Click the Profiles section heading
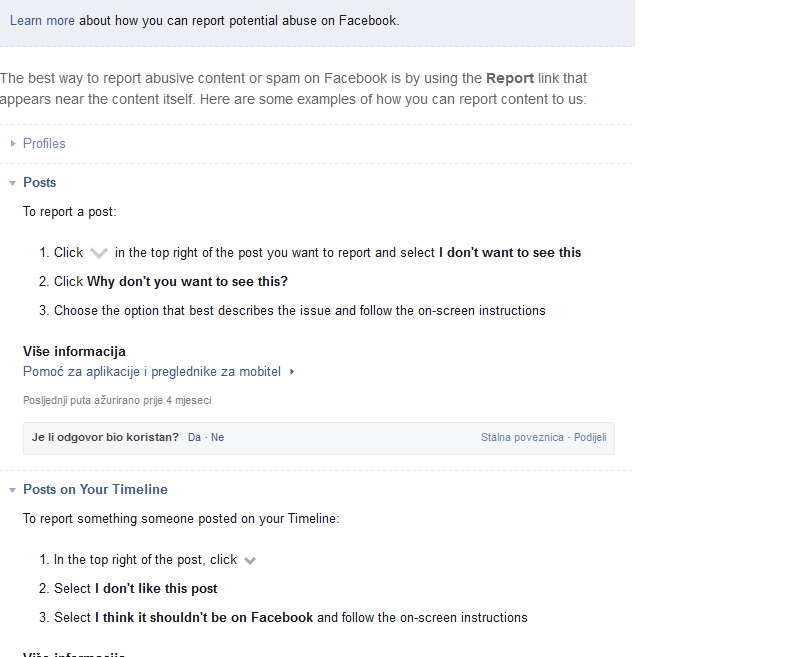Image resolution: width=802 pixels, height=657 pixels. (x=44, y=144)
